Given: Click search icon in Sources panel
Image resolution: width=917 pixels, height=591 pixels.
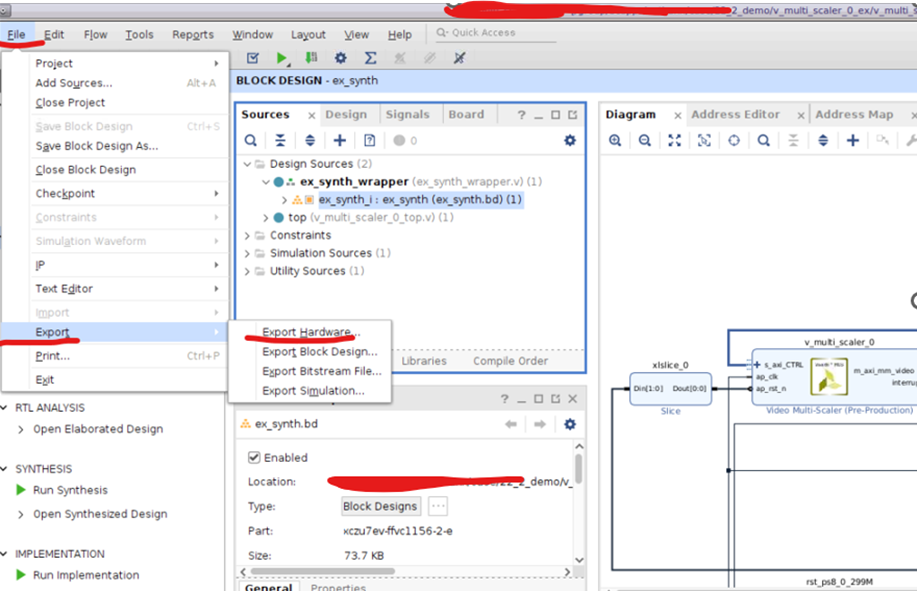Looking at the screenshot, I should point(251,141).
